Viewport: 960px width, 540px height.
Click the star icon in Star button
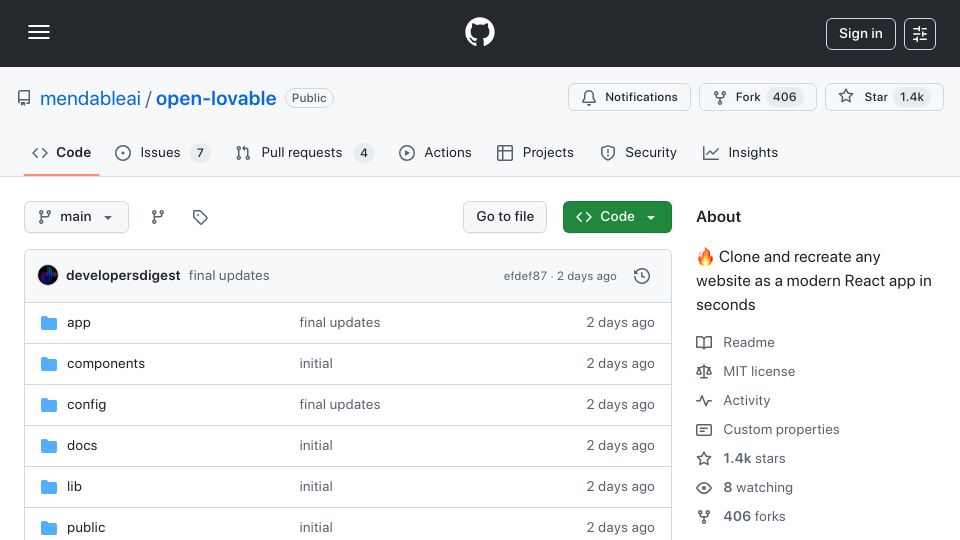pyautogui.click(x=846, y=96)
